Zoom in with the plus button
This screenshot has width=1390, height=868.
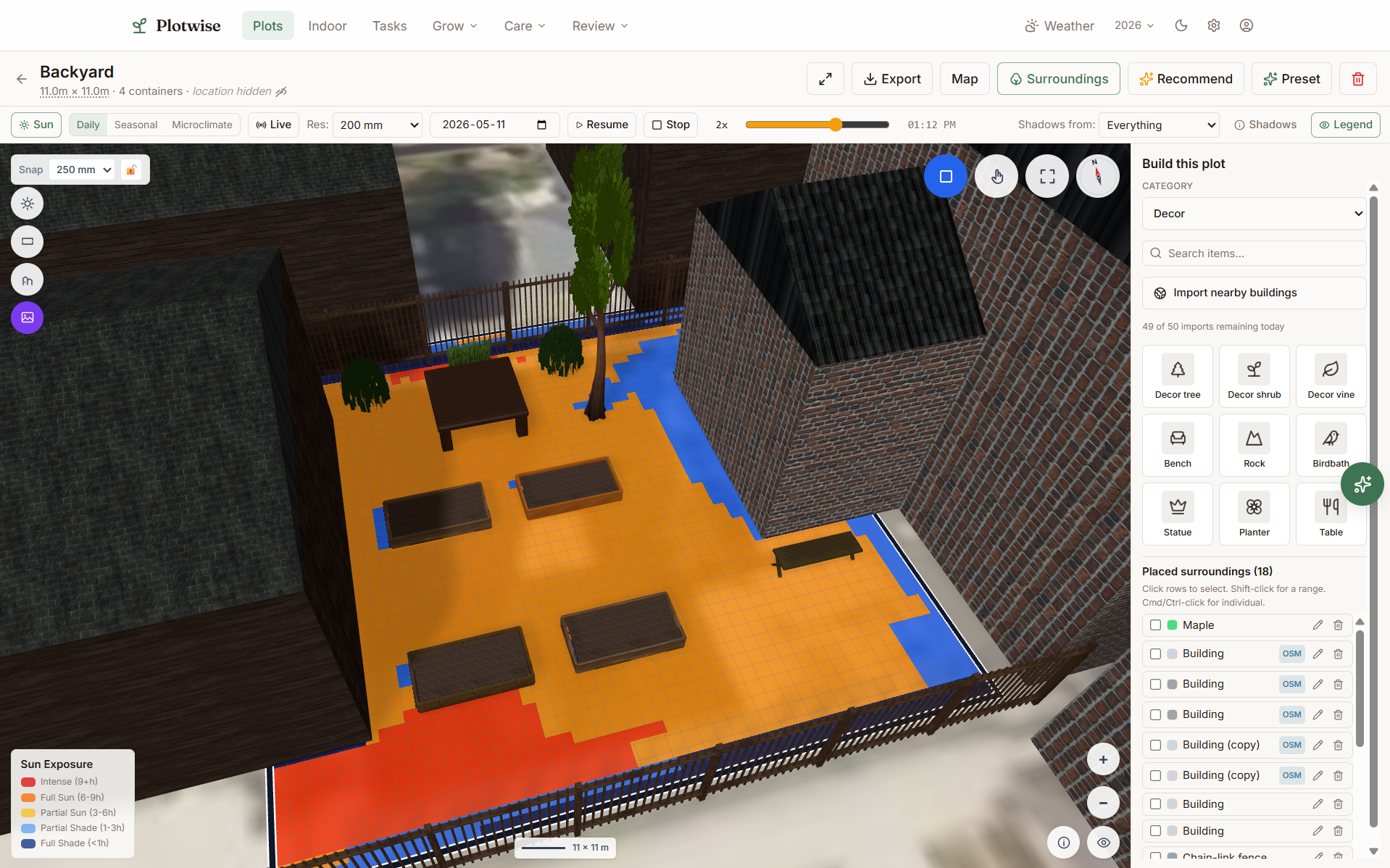tap(1103, 760)
